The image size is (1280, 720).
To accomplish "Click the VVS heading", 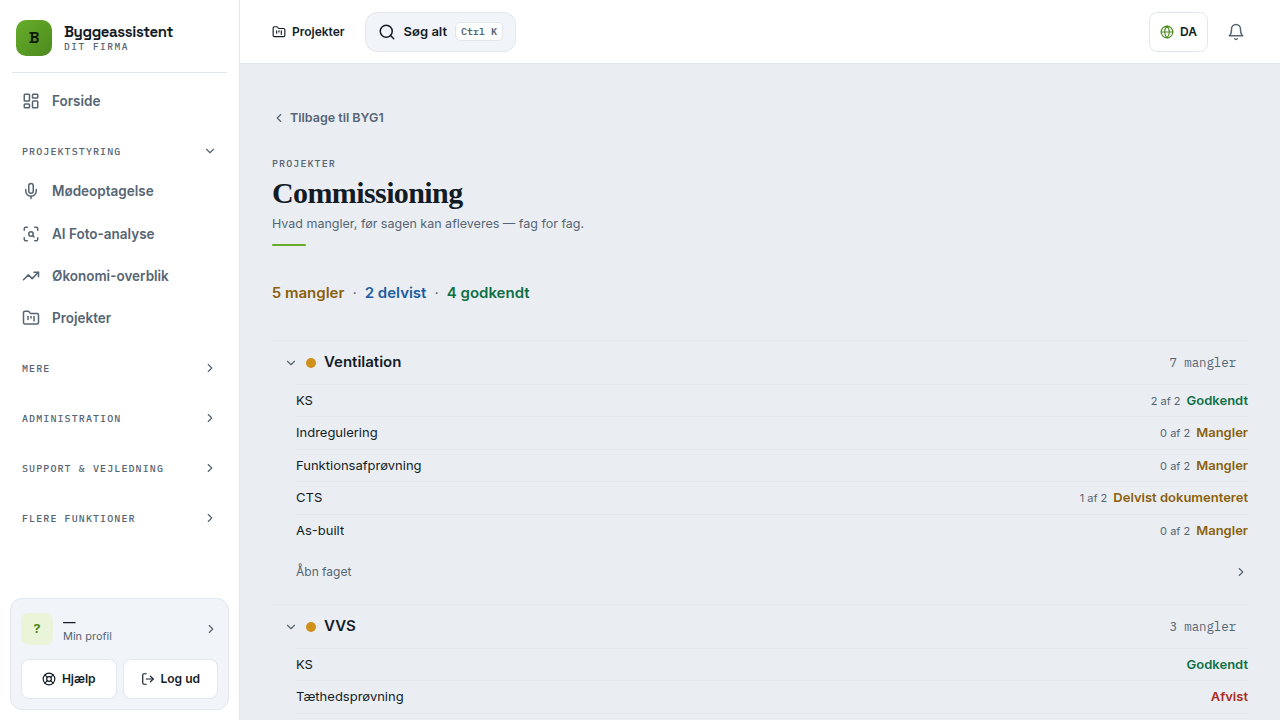I will coord(340,626).
